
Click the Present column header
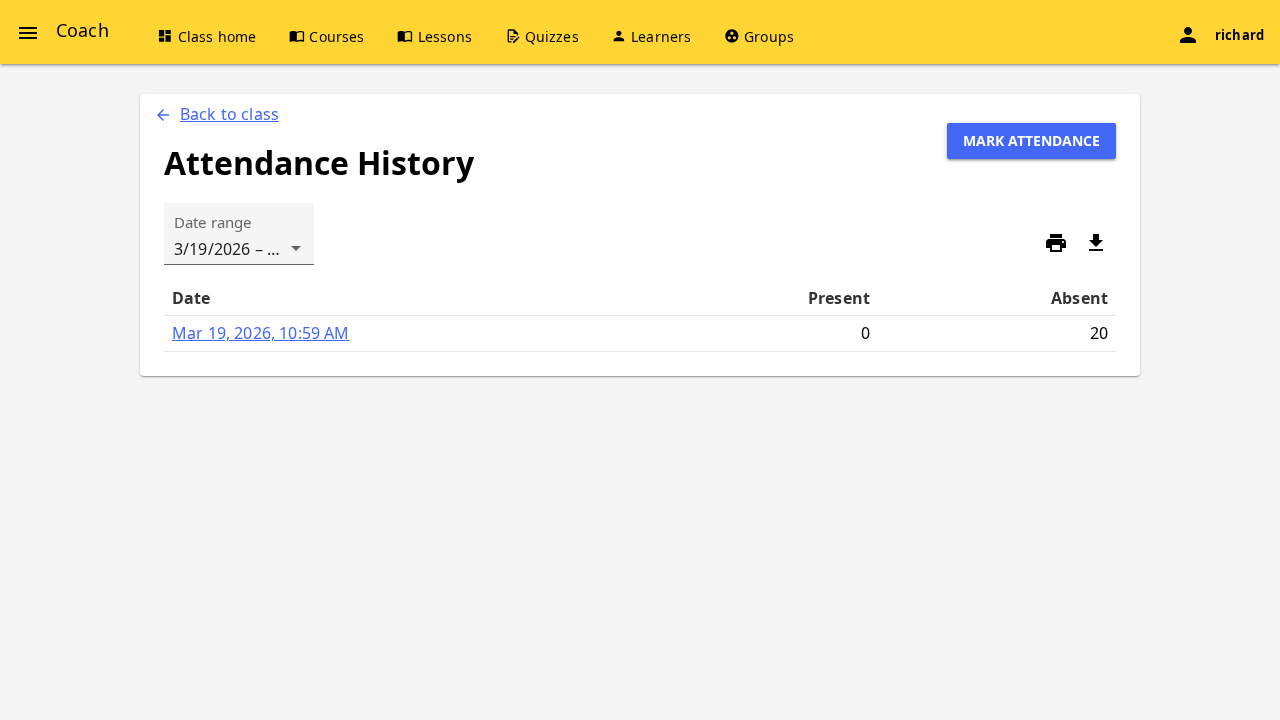click(838, 298)
